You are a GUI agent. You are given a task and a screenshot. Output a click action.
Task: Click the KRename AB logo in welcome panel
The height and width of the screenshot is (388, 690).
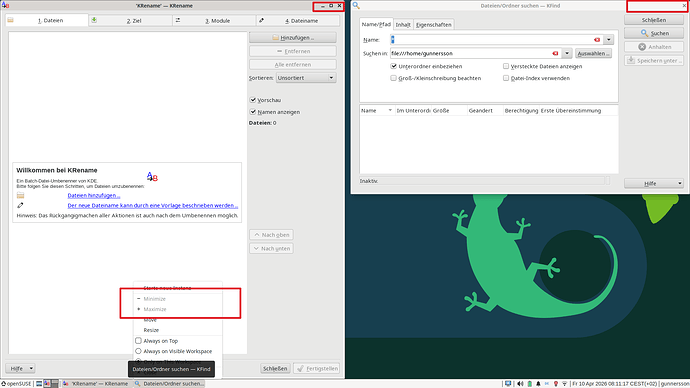[152, 176]
